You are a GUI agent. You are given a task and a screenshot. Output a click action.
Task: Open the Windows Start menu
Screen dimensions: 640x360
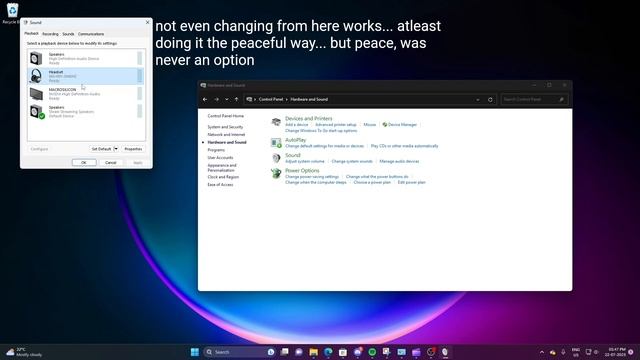[x=195, y=352]
